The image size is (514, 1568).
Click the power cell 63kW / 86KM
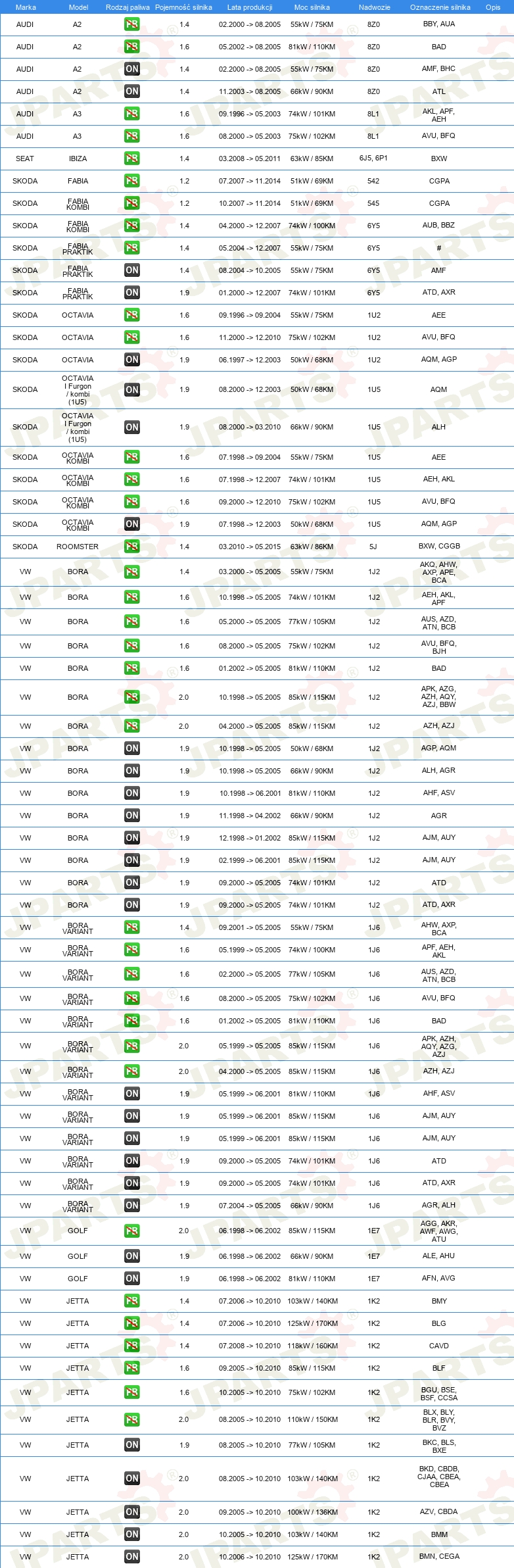[312, 547]
